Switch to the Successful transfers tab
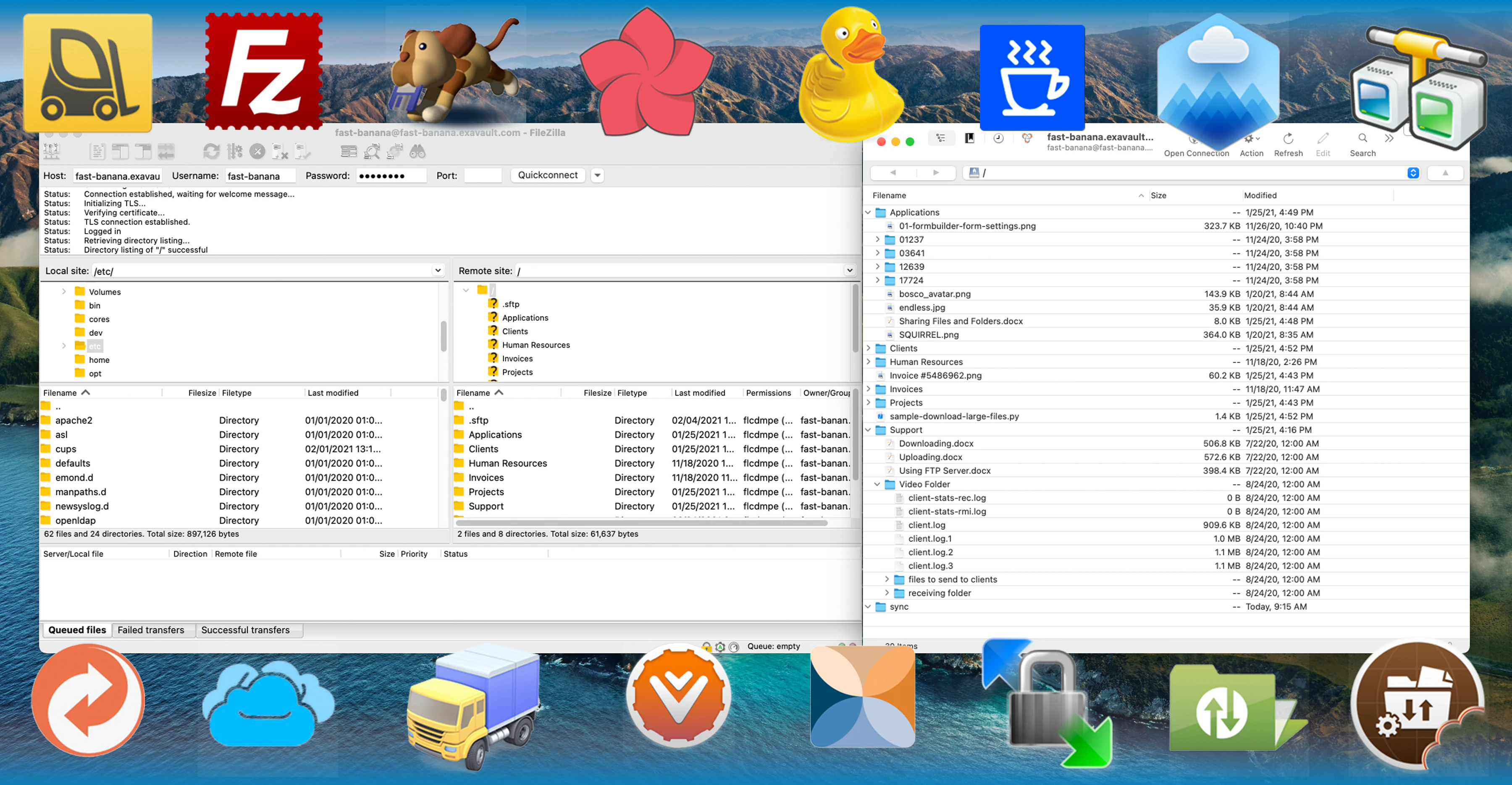 coord(249,630)
